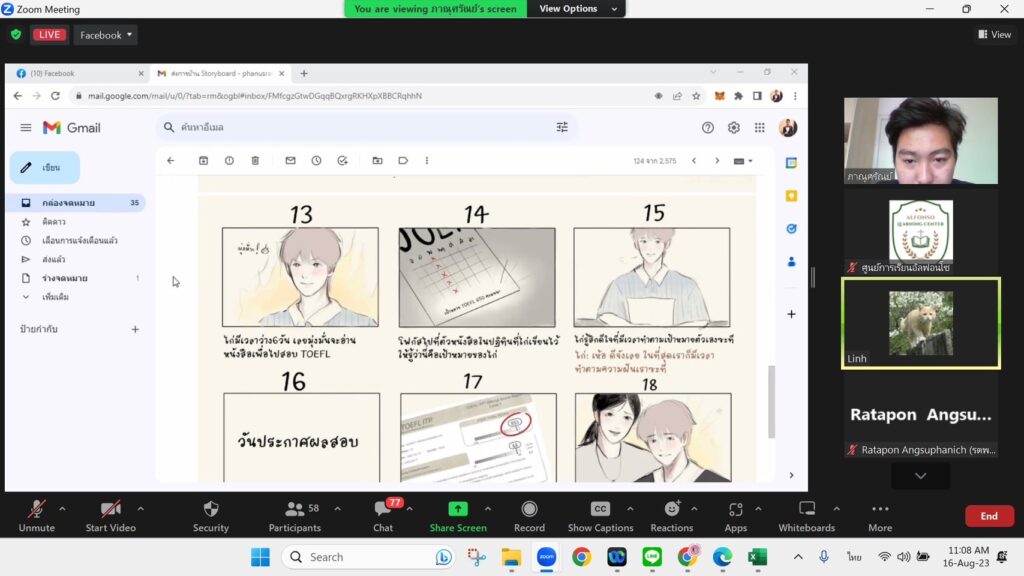Open the Chat panel
Viewport: 1024px width, 576px height.
click(383, 509)
